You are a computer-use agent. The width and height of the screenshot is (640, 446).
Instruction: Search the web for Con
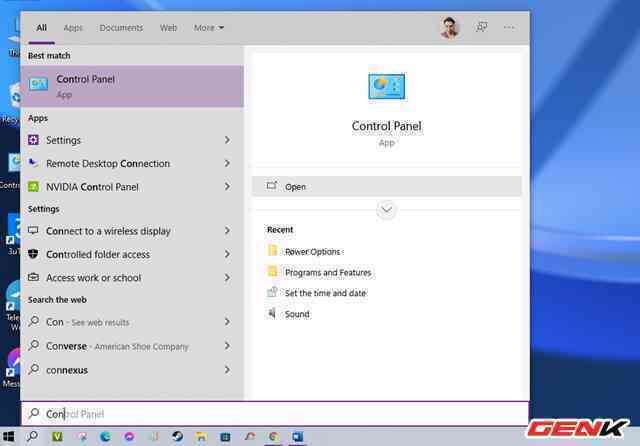(132, 322)
